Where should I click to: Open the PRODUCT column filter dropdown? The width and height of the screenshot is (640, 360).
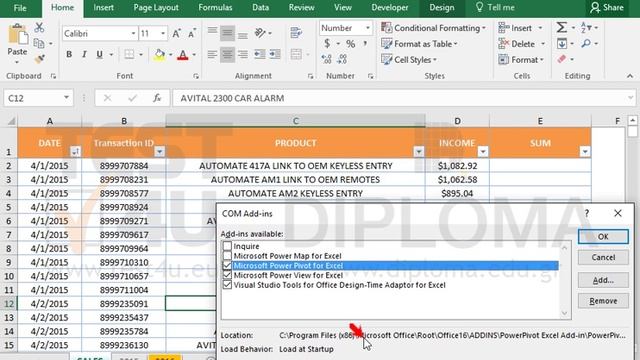418,151
